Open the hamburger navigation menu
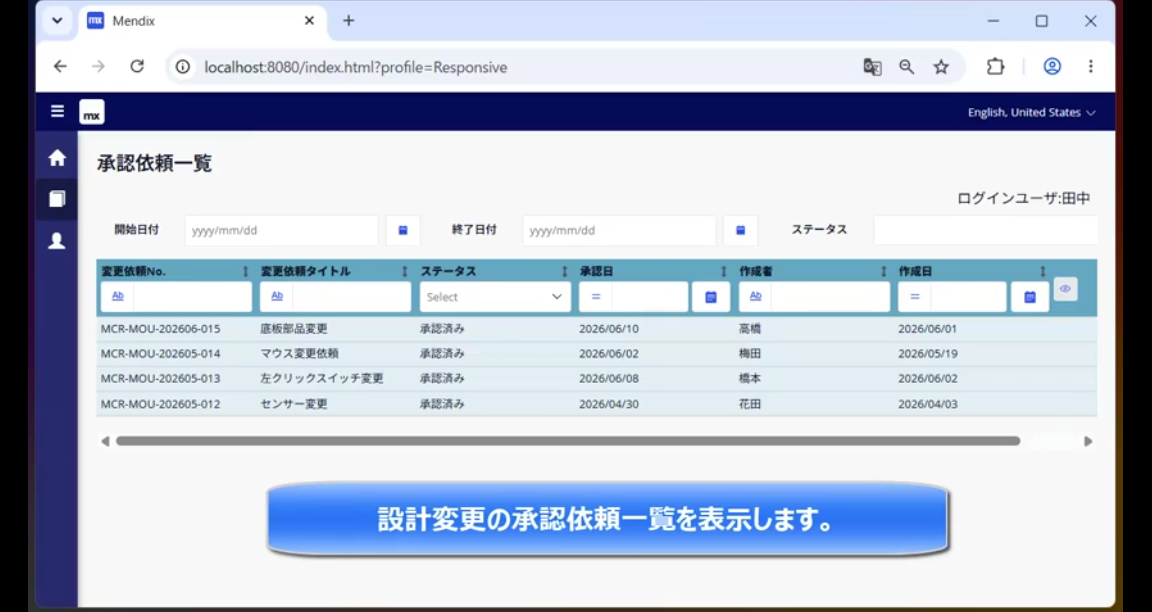The width and height of the screenshot is (1152, 612). coord(57,112)
